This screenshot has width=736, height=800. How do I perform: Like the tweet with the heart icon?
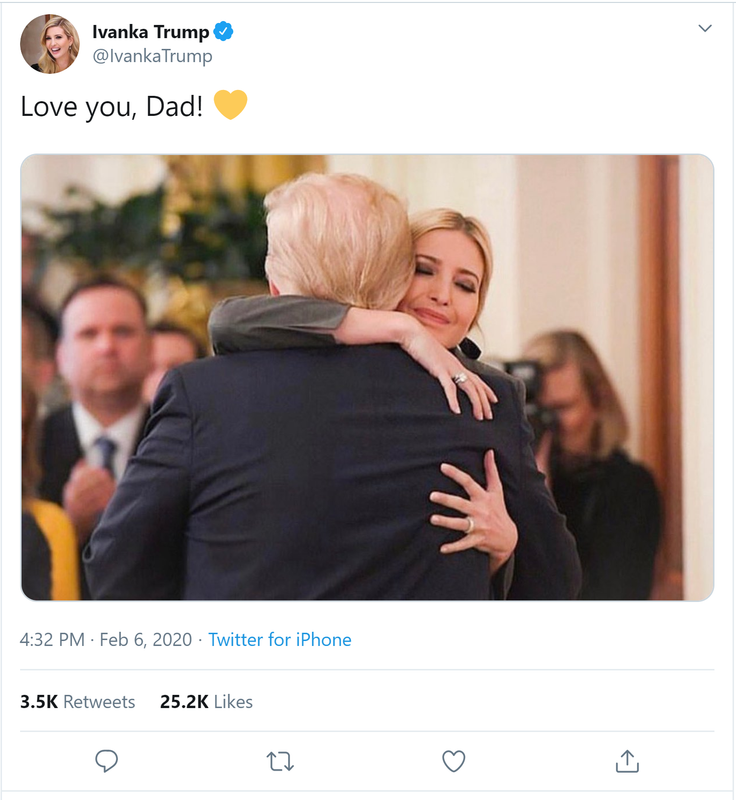coord(454,761)
